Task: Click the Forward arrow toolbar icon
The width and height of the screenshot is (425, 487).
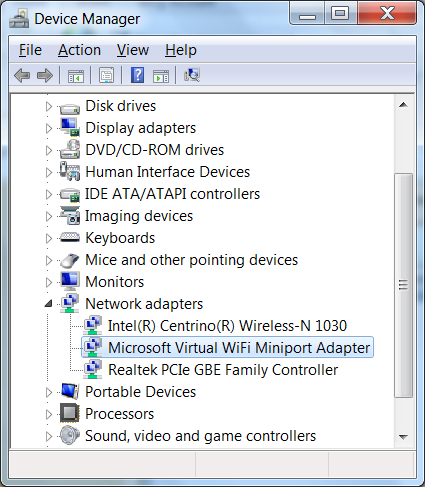Action: coord(45,75)
